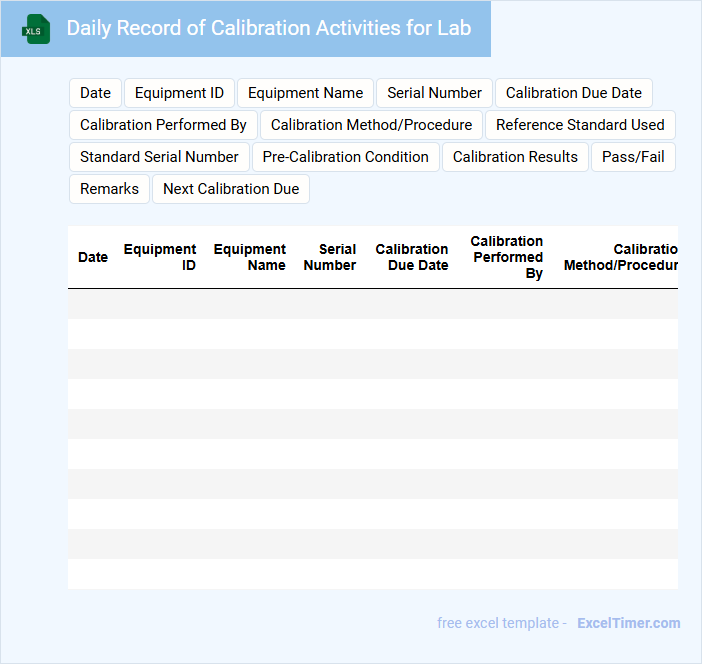Choose the Pre-Calibration Condition tag

click(345, 157)
